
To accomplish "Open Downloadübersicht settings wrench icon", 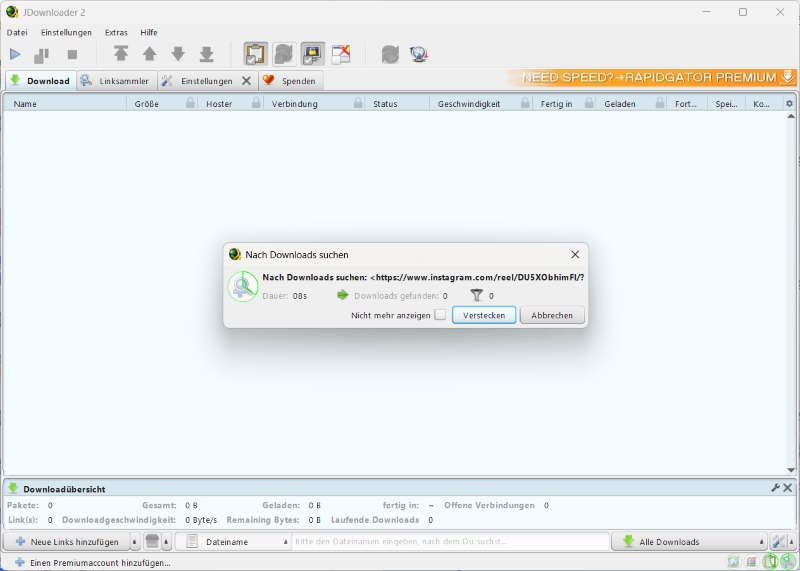I will [776, 488].
